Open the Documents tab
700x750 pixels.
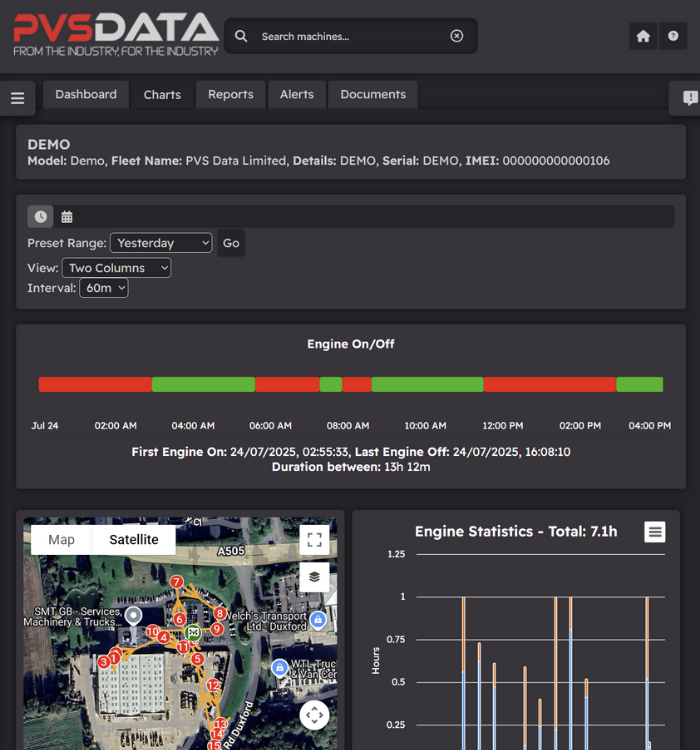pos(373,95)
